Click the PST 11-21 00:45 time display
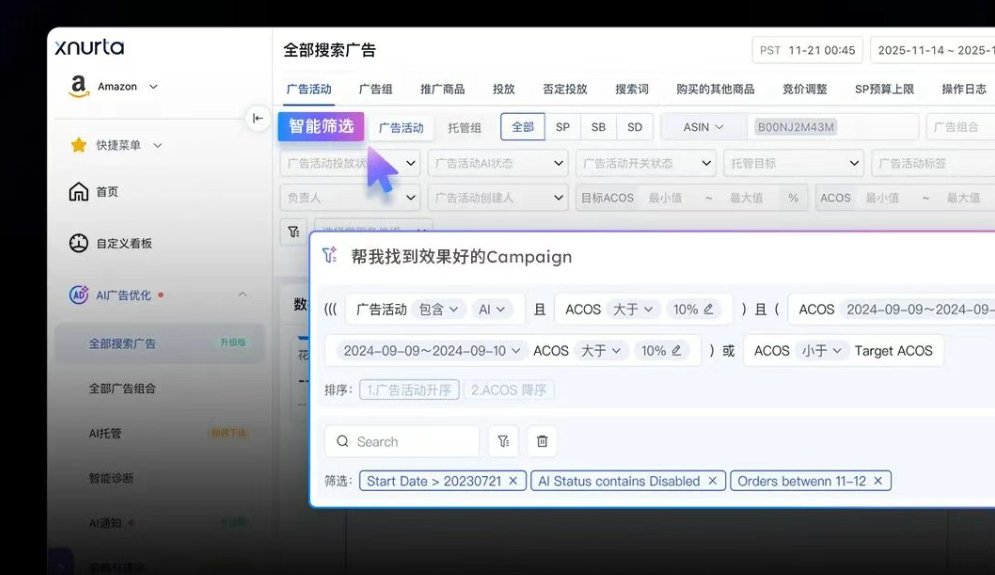Image resolution: width=995 pixels, height=575 pixels. (807, 50)
